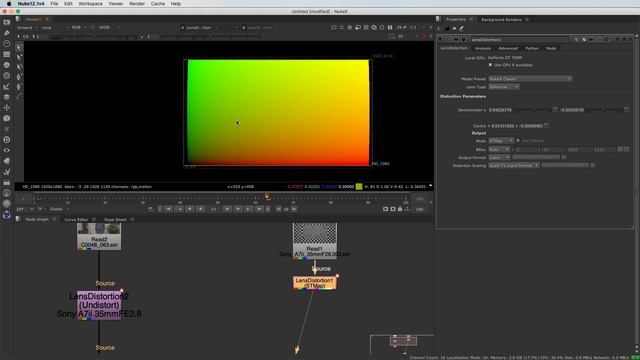This screenshot has width=640, height=360.
Task: Open the Keyer nodes menu in left toolbar
Action: 7,86
